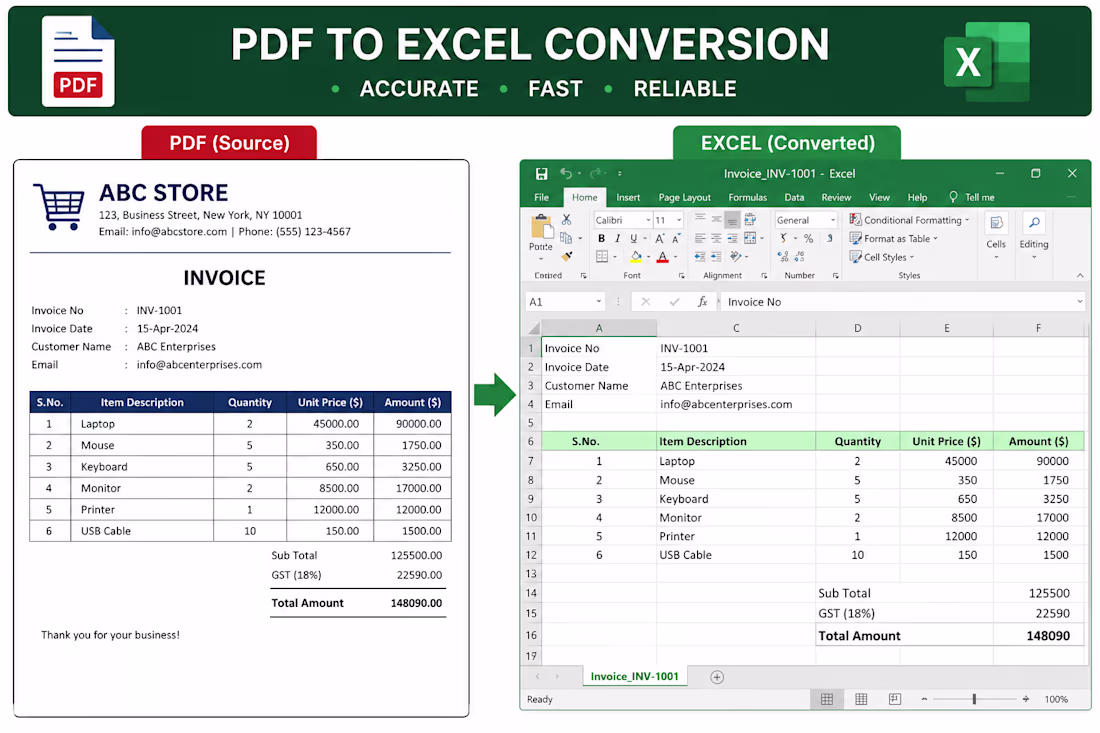Select the Invoice_INV-1001 sheet tab
This screenshot has width=1100, height=733.
pos(634,676)
